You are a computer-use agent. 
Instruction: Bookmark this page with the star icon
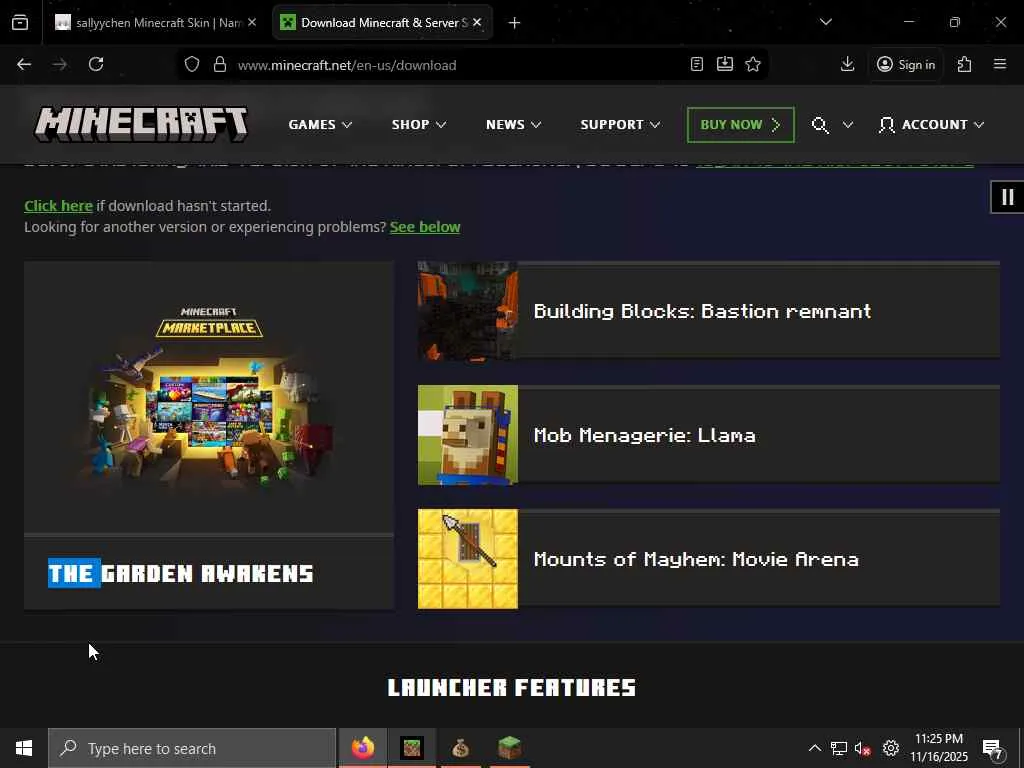(753, 64)
